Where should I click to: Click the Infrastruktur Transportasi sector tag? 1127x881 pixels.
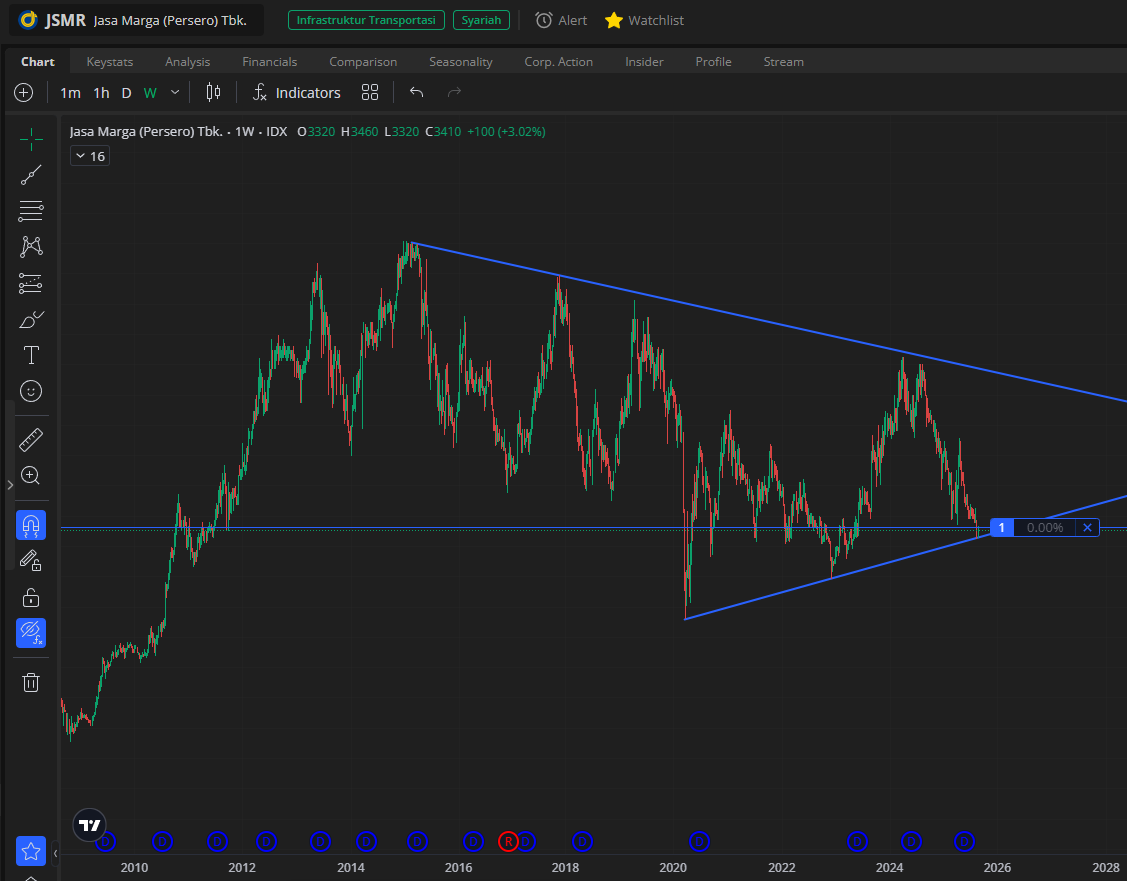pyautogui.click(x=366, y=20)
